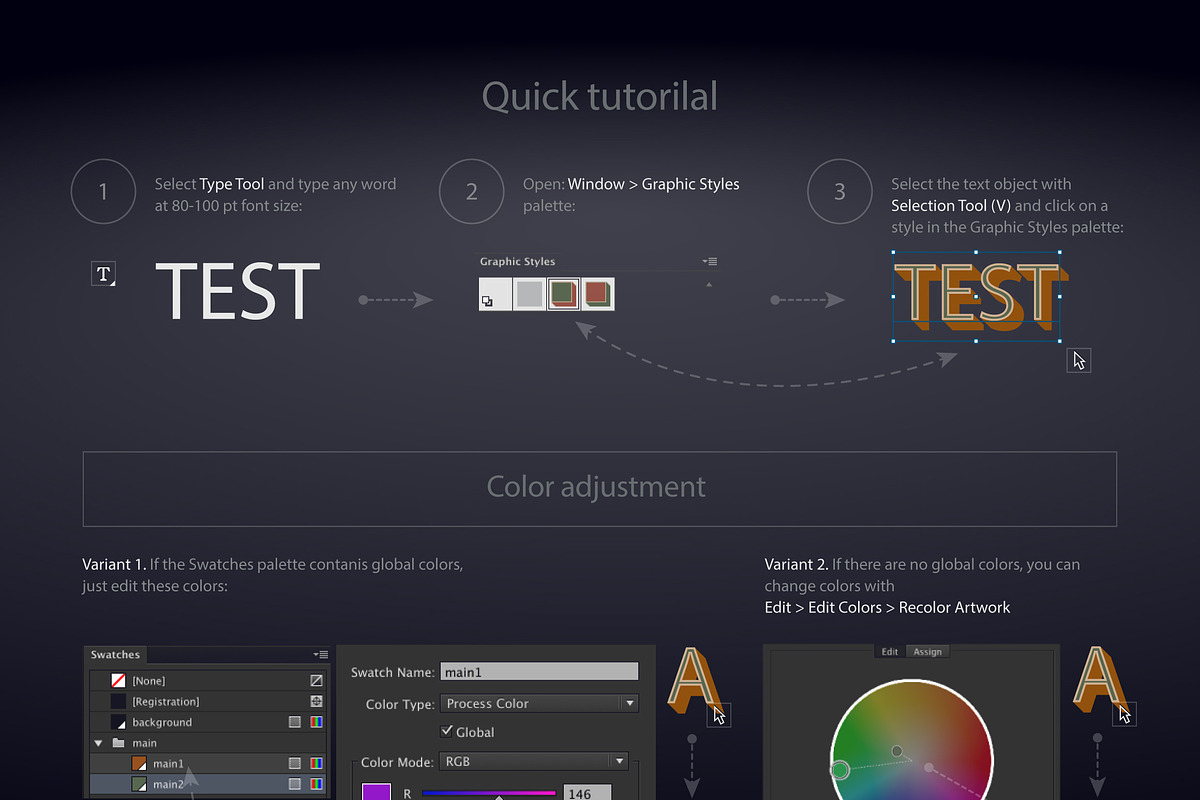Click the global color icon on background row
The image size is (1200, 800).
[x=295, y=722]
